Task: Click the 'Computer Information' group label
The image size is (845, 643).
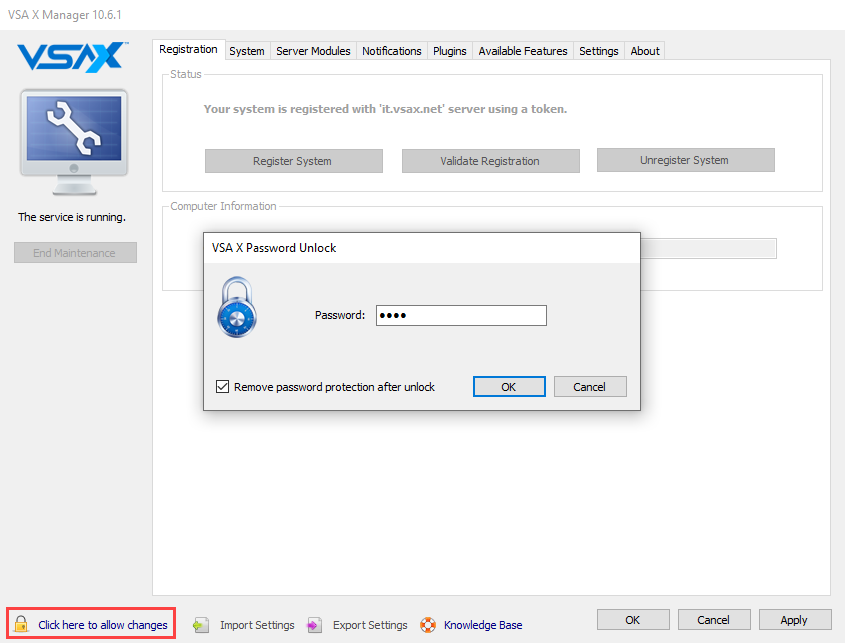Action: (223, 206)
